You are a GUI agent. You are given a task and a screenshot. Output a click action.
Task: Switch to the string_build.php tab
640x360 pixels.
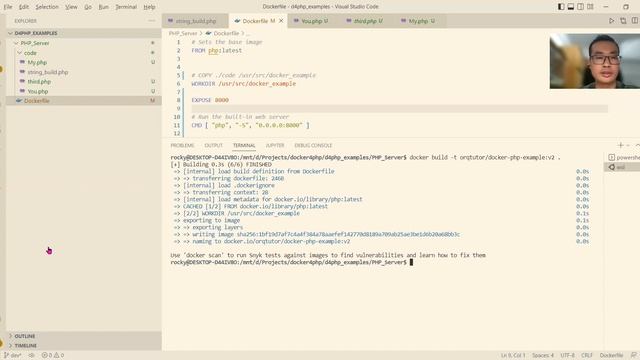pos(196,21)
